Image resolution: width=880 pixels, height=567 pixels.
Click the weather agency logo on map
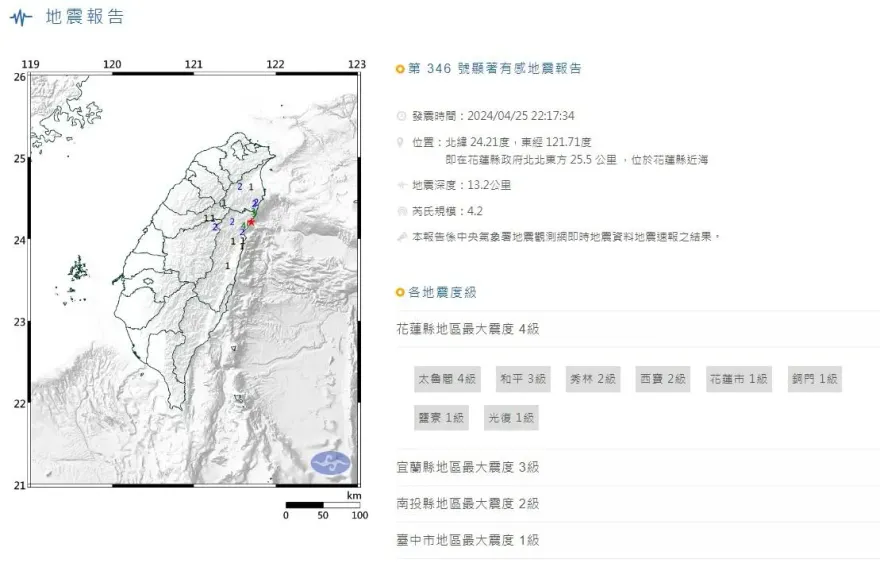pos(331,462)
